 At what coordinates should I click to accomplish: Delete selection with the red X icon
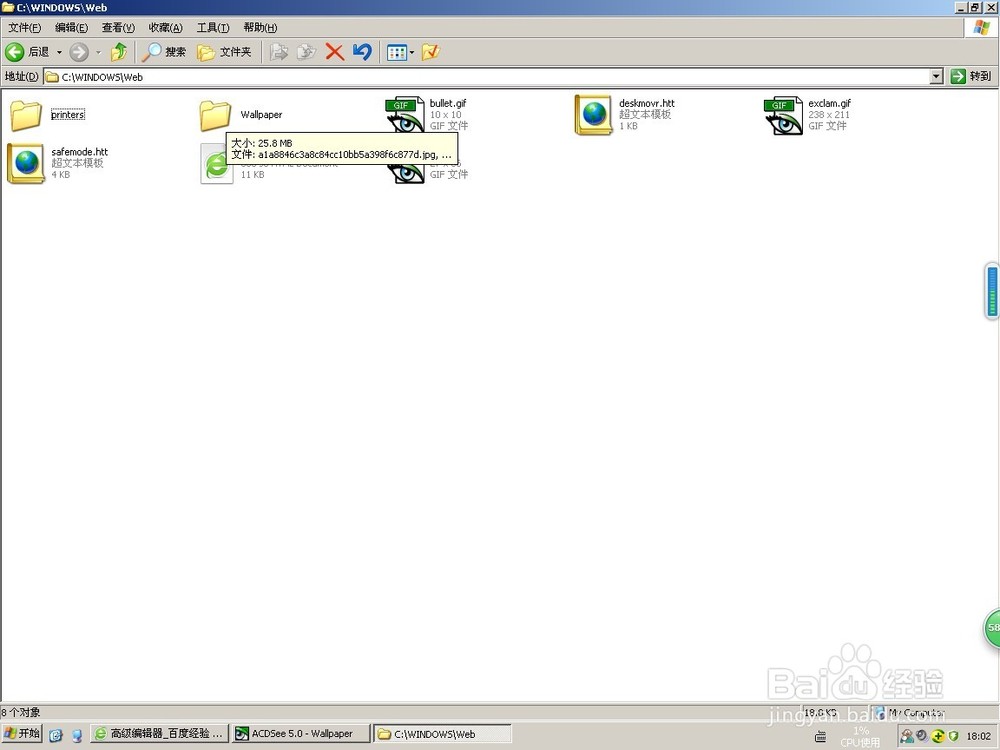pos(335,52)
